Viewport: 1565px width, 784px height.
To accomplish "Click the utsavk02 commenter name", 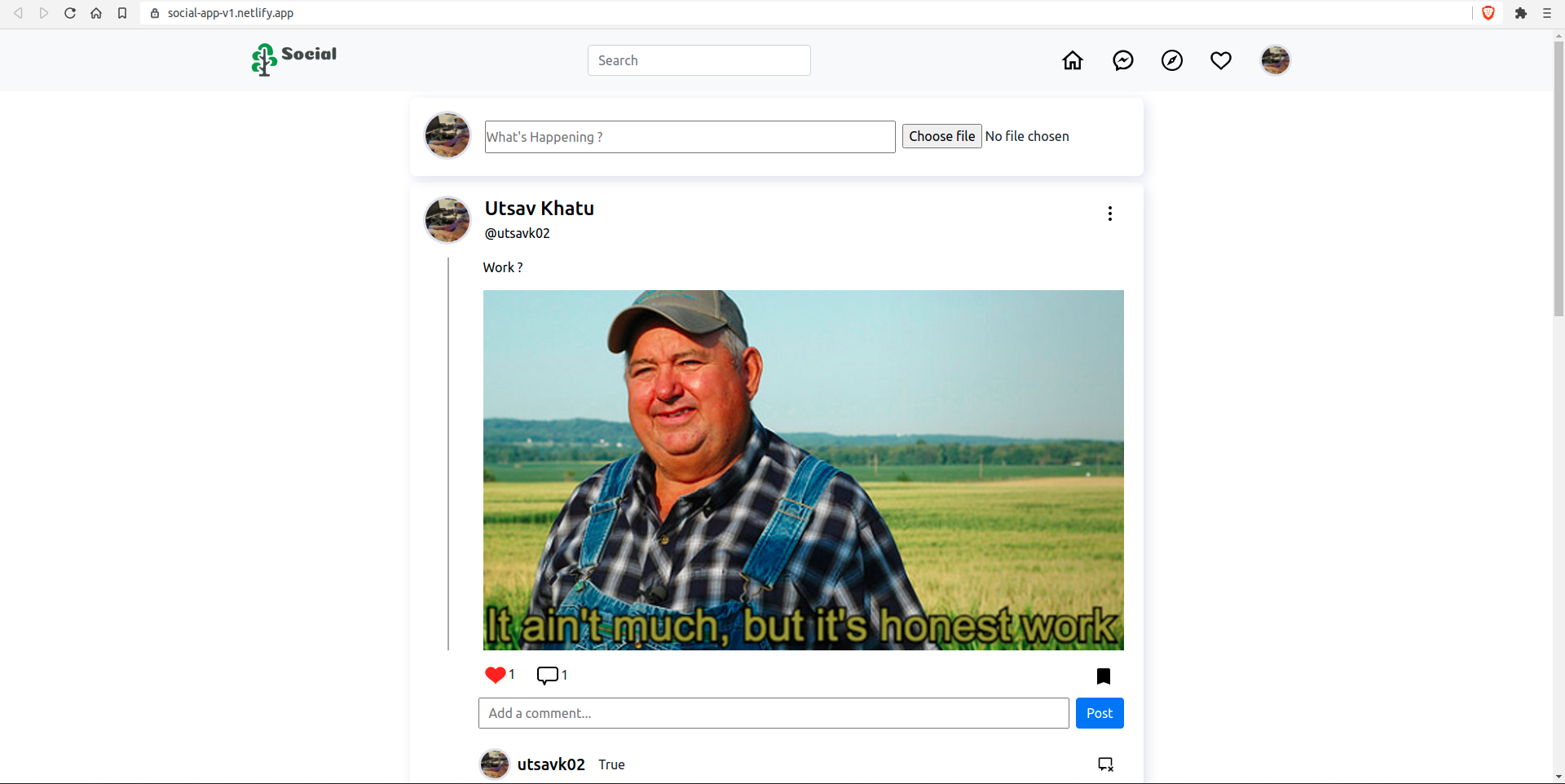I will pos(551,764).
